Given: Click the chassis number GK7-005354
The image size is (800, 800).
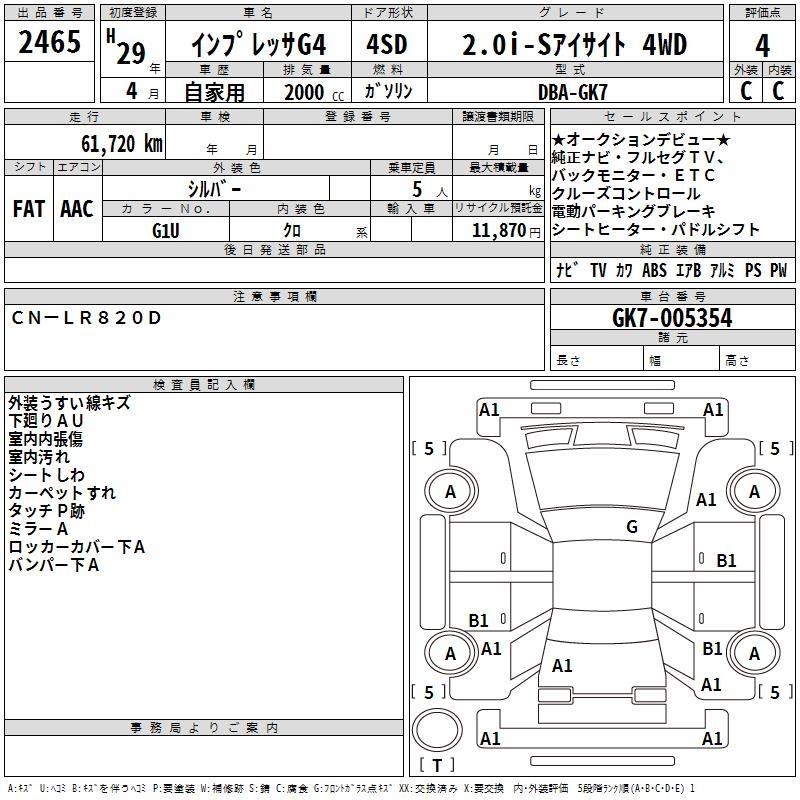Looking at the screenshot, I should (672, 318).
